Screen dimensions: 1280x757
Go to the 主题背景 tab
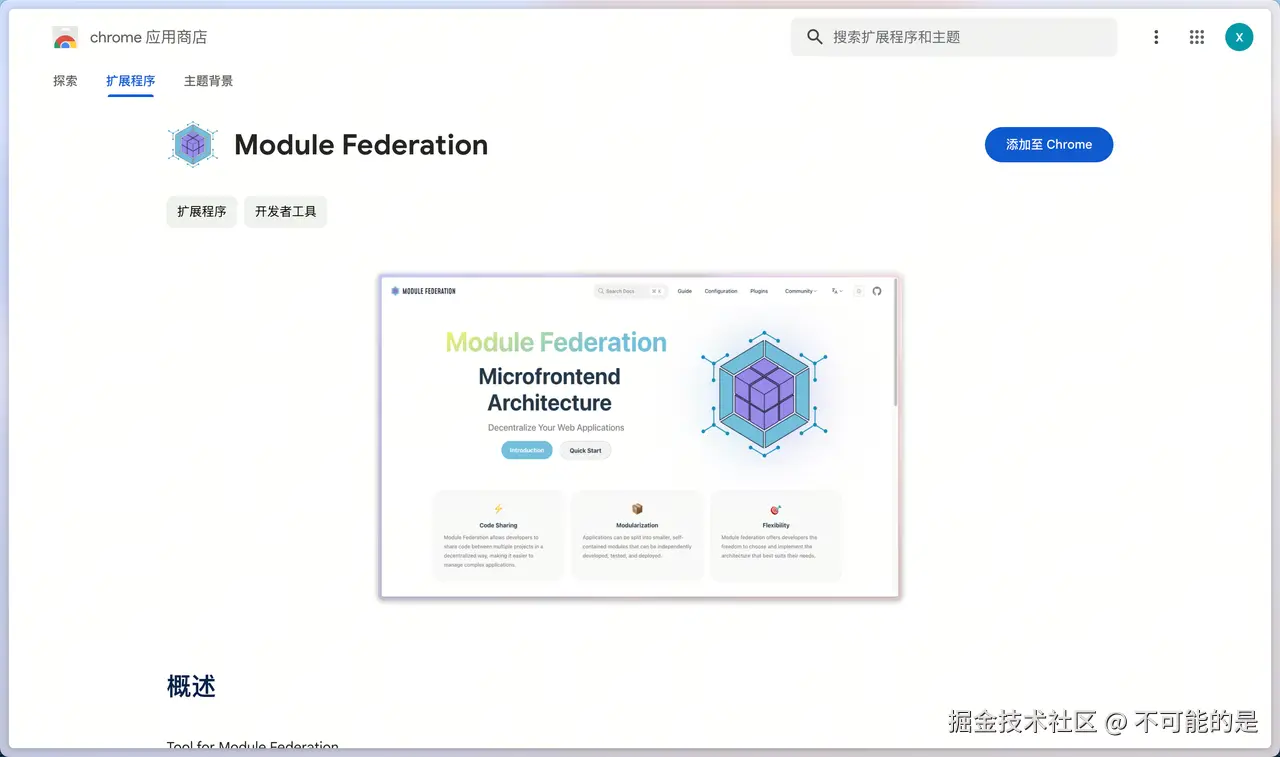pos(208,81)
